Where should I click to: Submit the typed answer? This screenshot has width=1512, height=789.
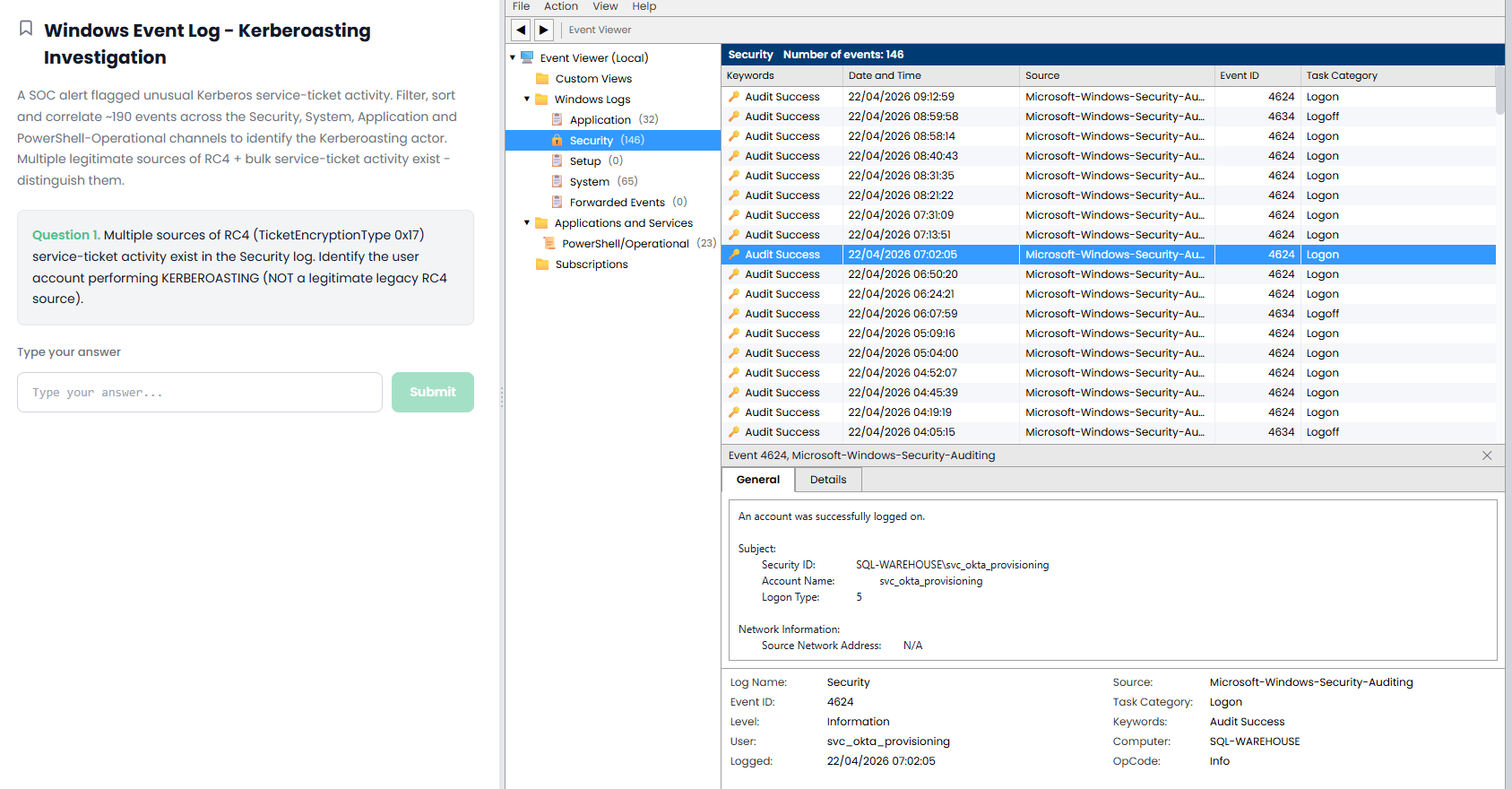433,392
